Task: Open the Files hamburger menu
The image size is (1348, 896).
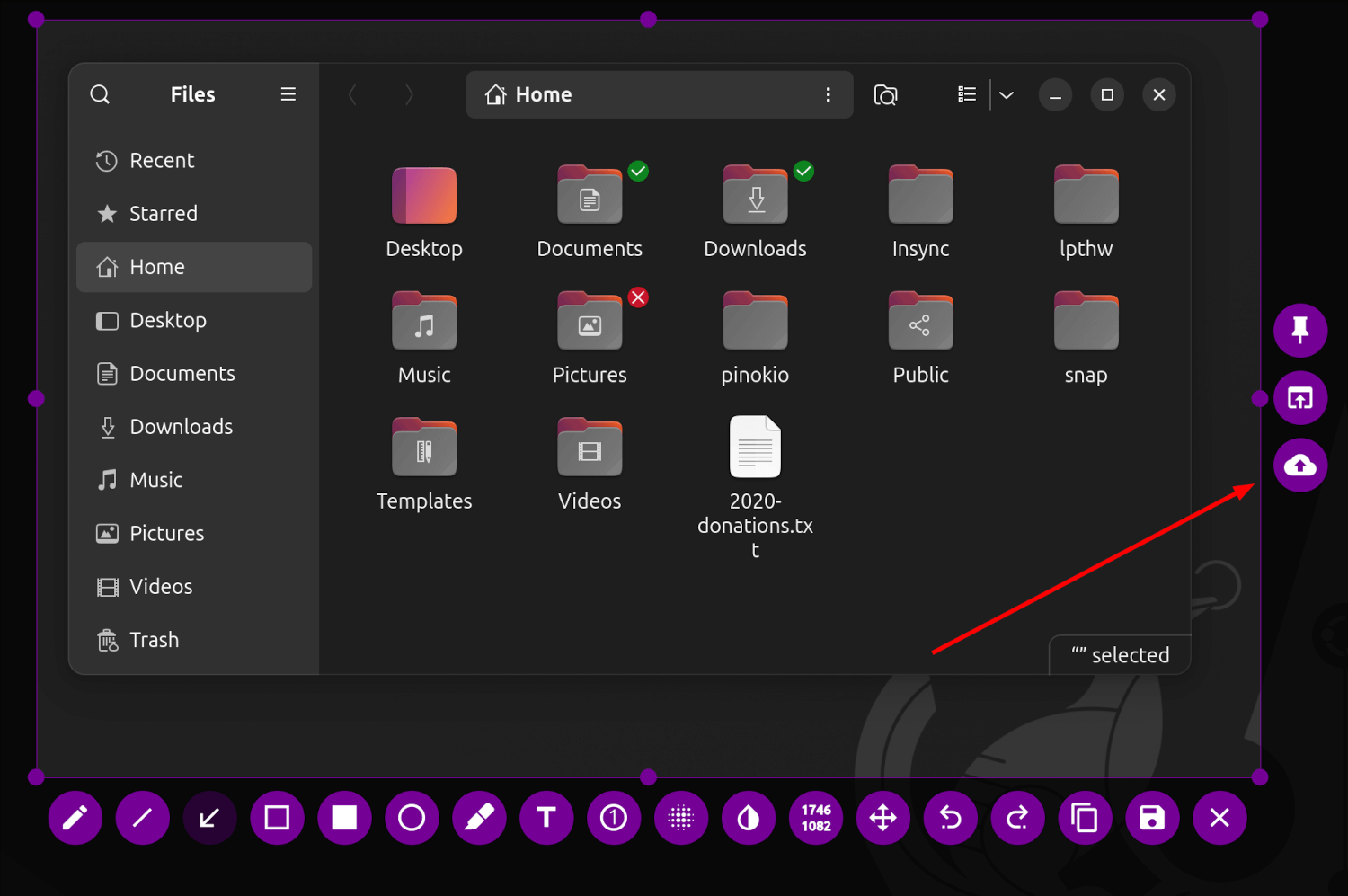Action: (288, 93)
